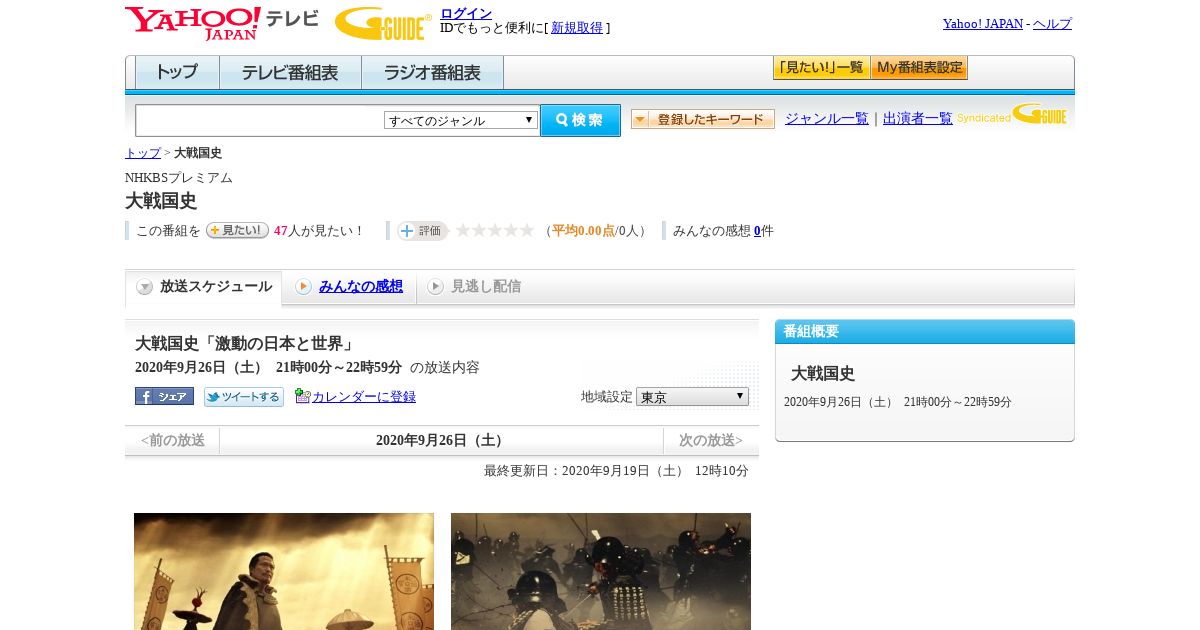Click the orange arrow icon beside みんなの感想
The width and height of the screenshot is (1200, 630).
(303, 287)
